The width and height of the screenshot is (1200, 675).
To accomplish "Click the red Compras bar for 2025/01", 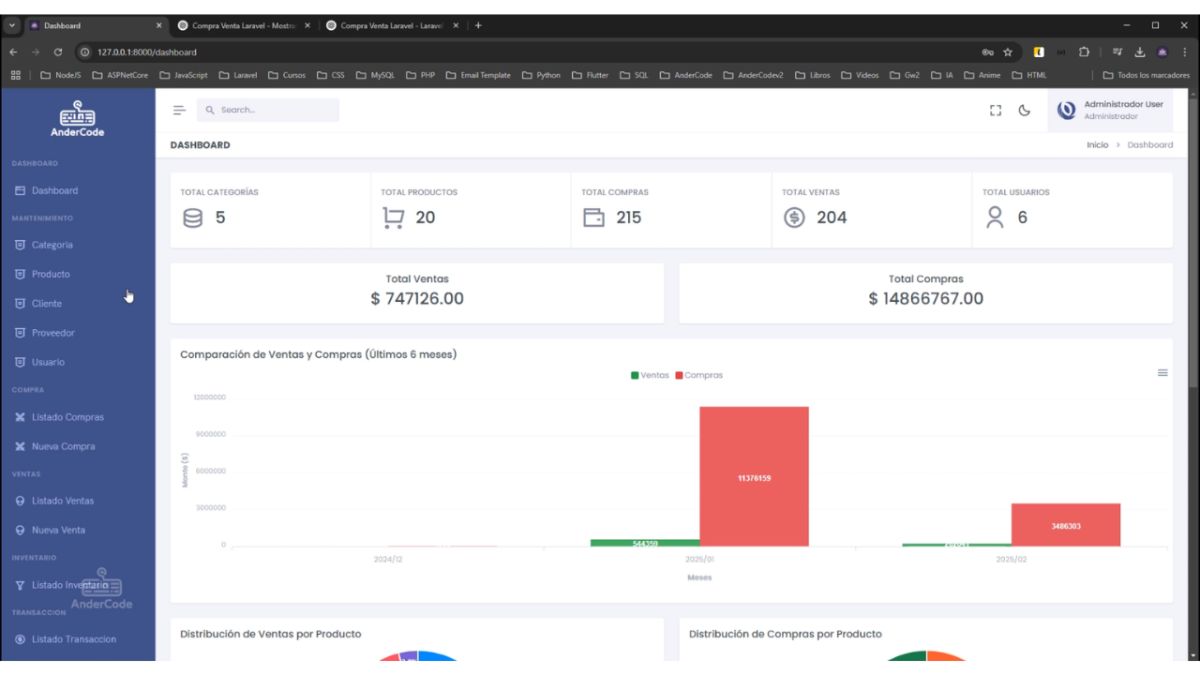I will click(x=754, y=476).
